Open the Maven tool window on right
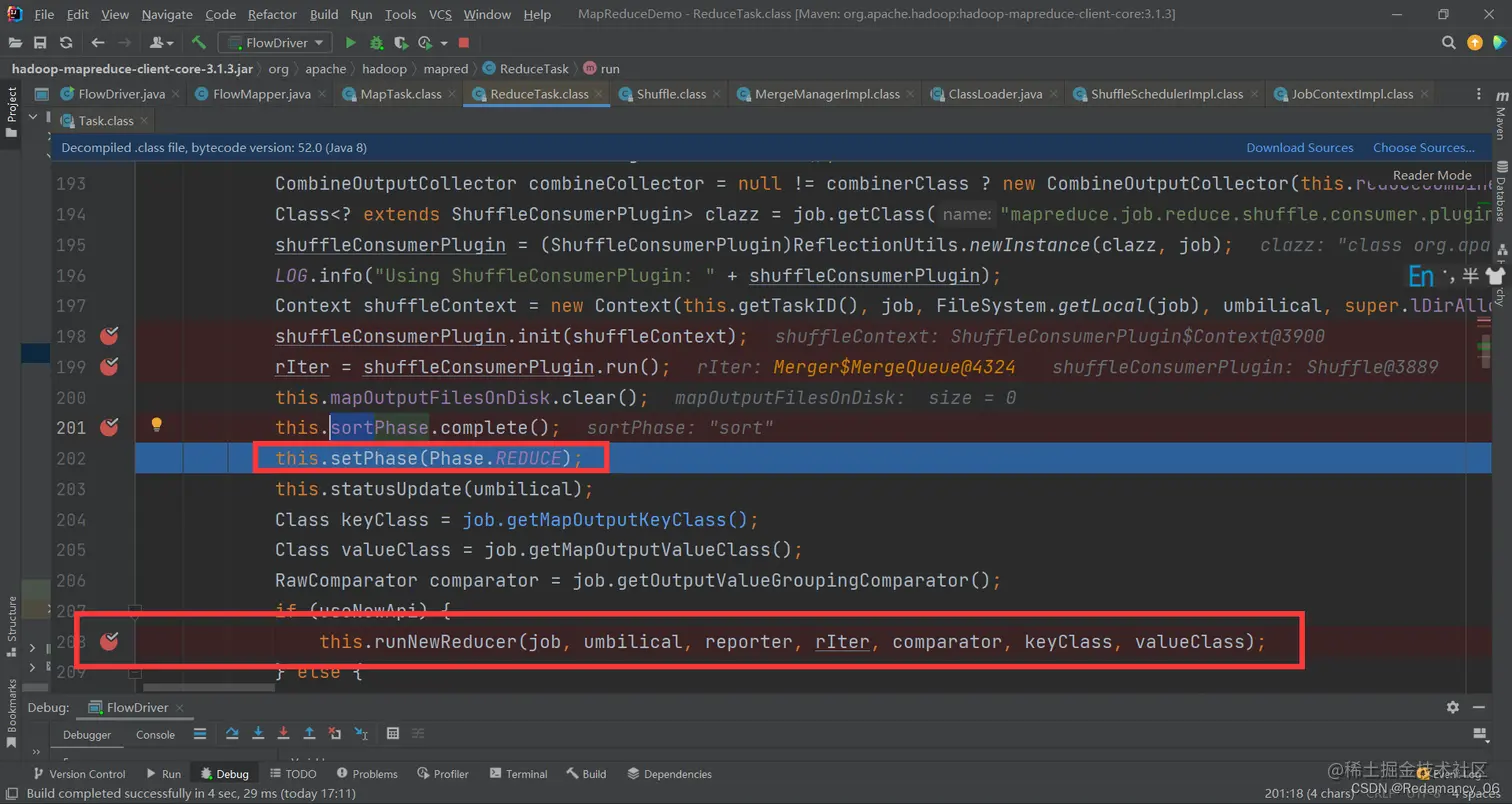1512x804 pixels. 1501,117
